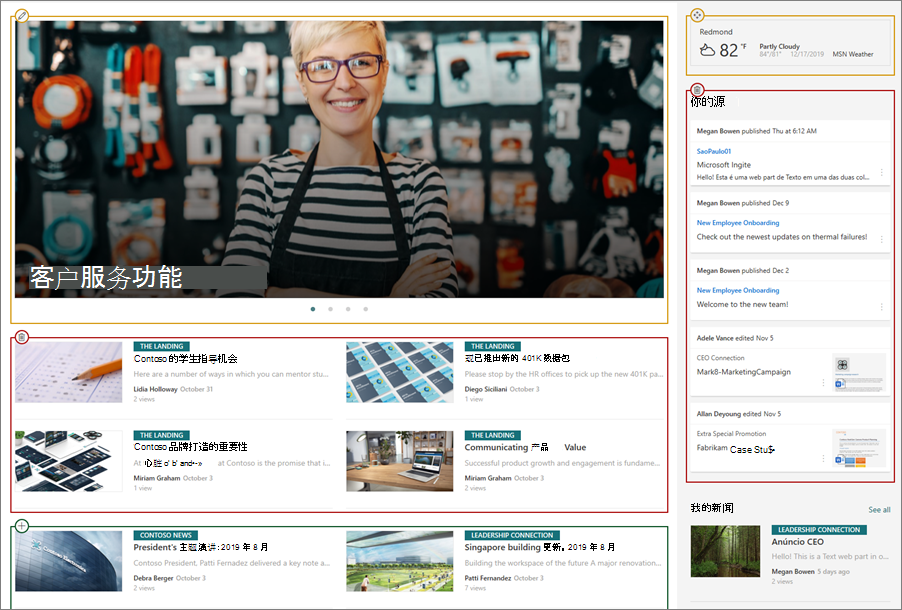Open blue business cards thumbnail

399,372
